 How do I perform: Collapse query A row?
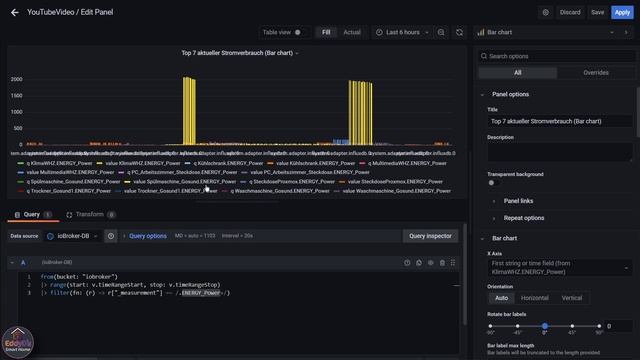12,263
